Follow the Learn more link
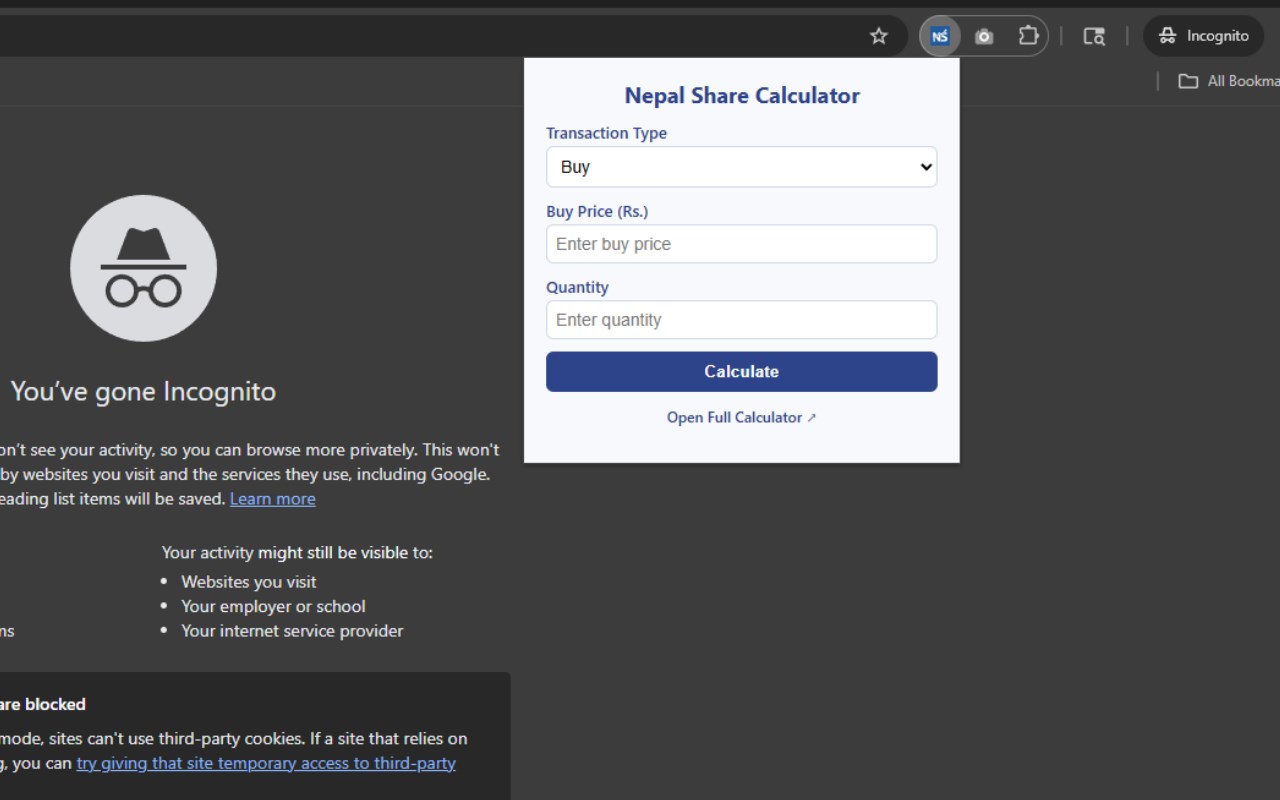The width and height of the screenshot is (1280, 800). (272, 499)
